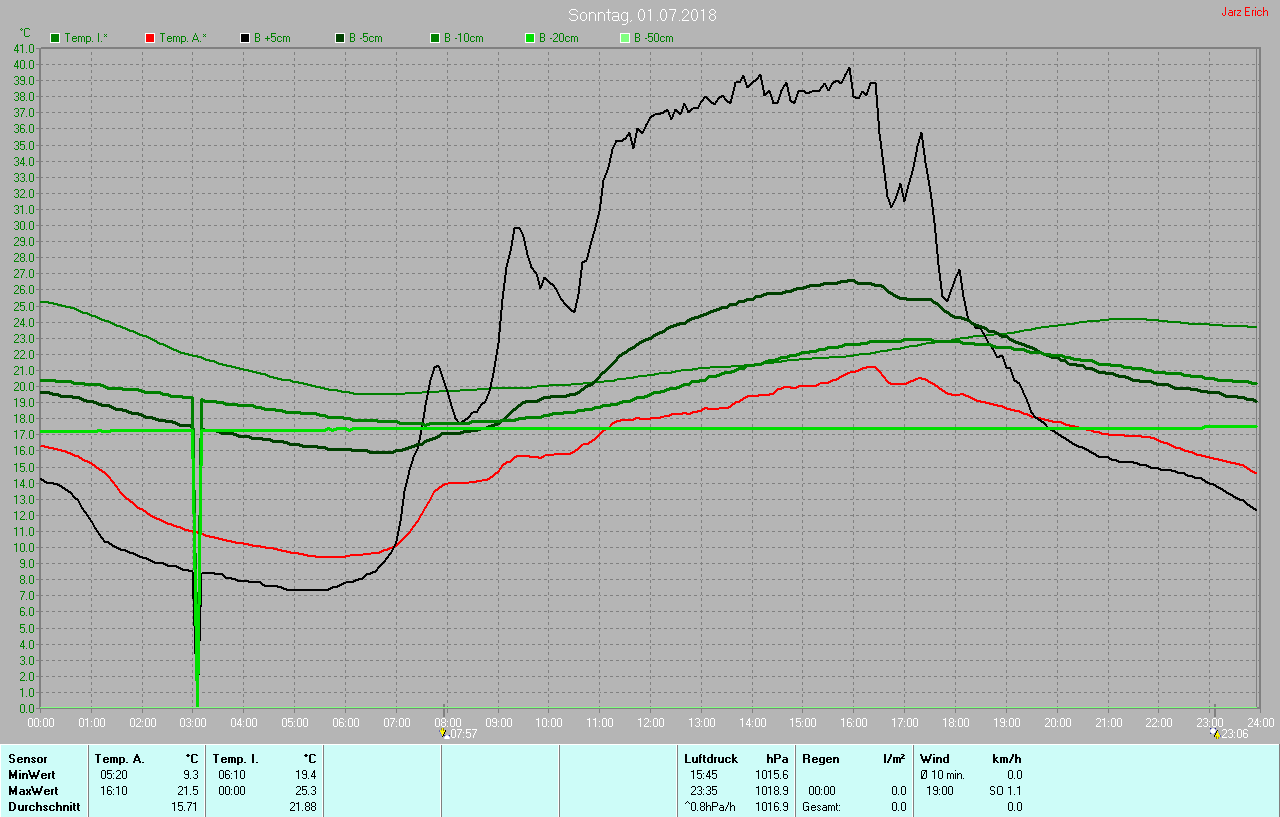Click the 12:00 time axis label
1280x817 pixels.
651,722
